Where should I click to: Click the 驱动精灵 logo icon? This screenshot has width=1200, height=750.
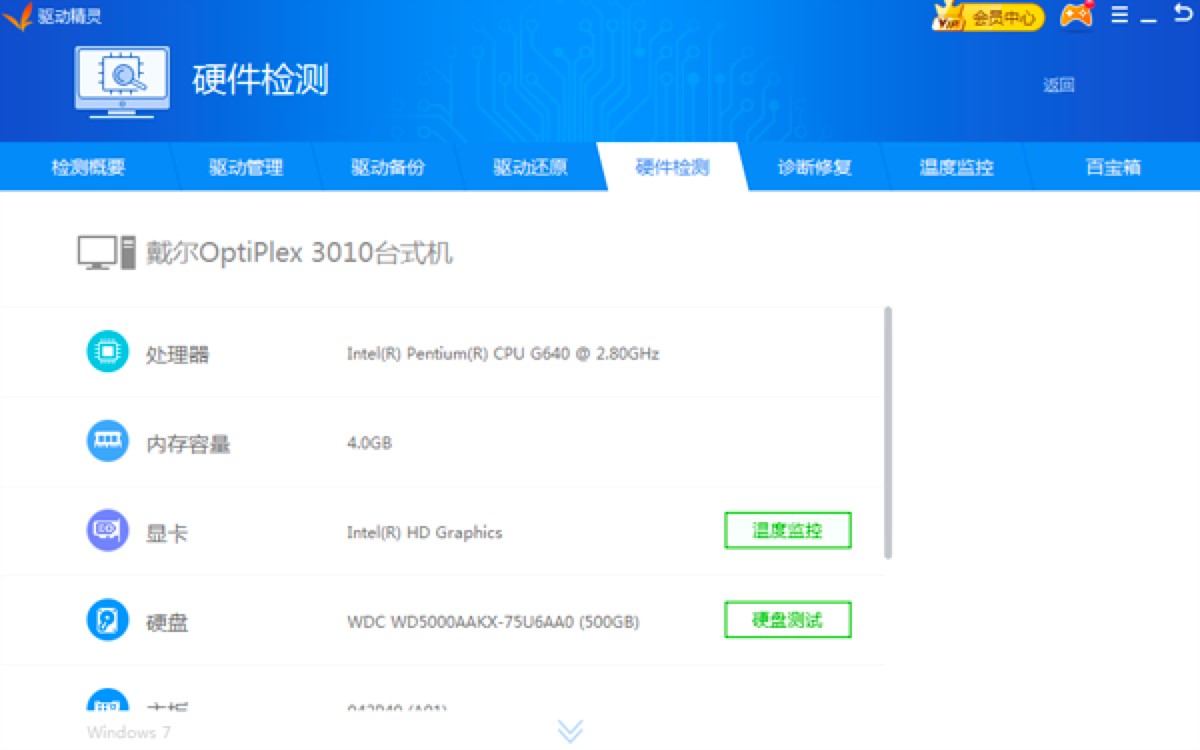coord(19,16)
